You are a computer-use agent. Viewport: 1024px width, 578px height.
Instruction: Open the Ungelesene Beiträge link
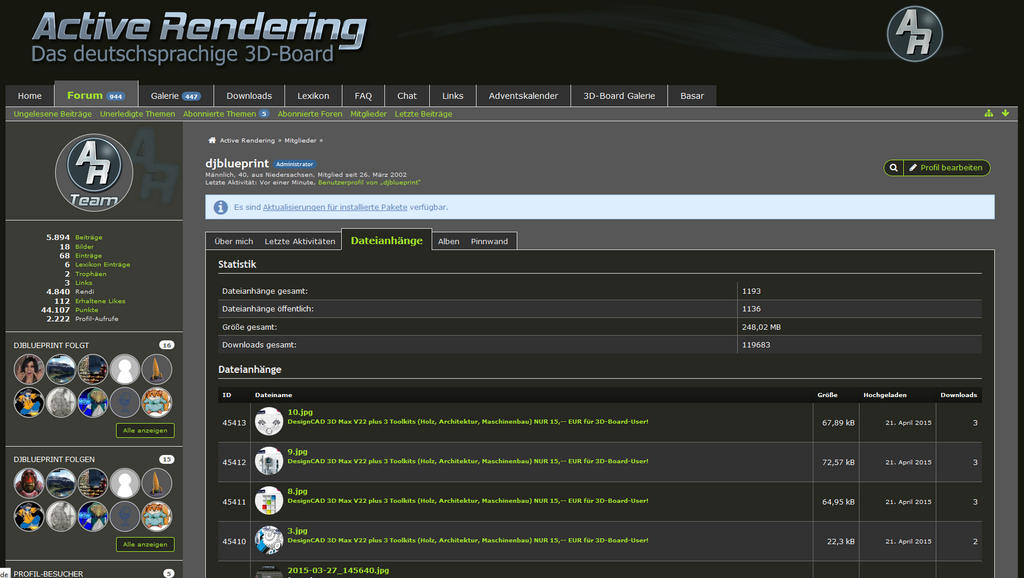(x=53, y=114)
